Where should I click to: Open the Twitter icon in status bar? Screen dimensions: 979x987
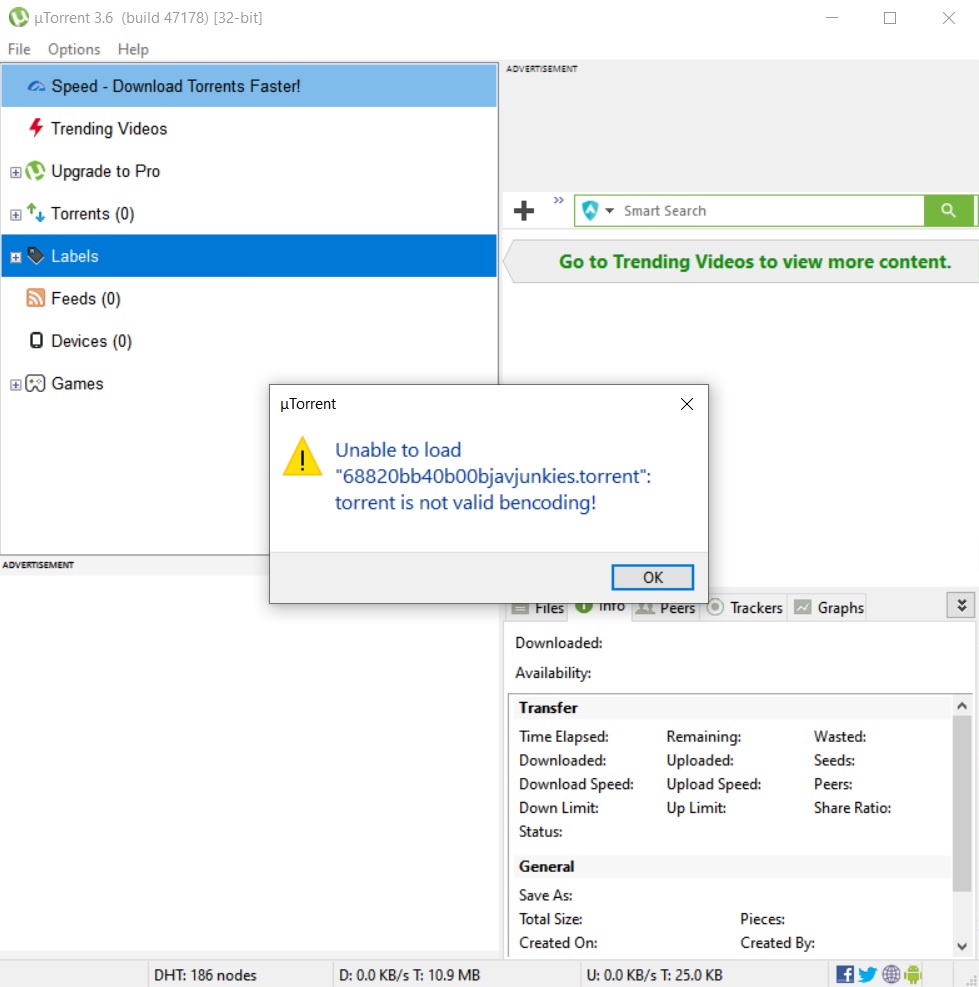pyautogui.click(x=868, y=974)
